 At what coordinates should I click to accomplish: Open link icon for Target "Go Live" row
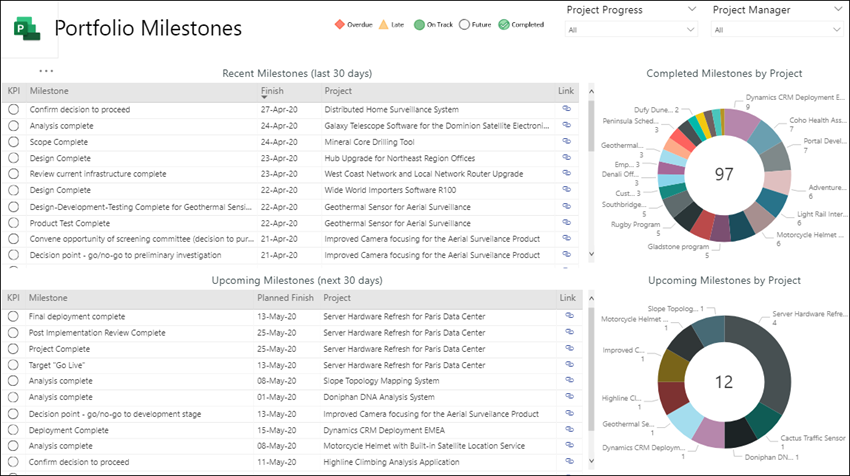coord(569,364)
